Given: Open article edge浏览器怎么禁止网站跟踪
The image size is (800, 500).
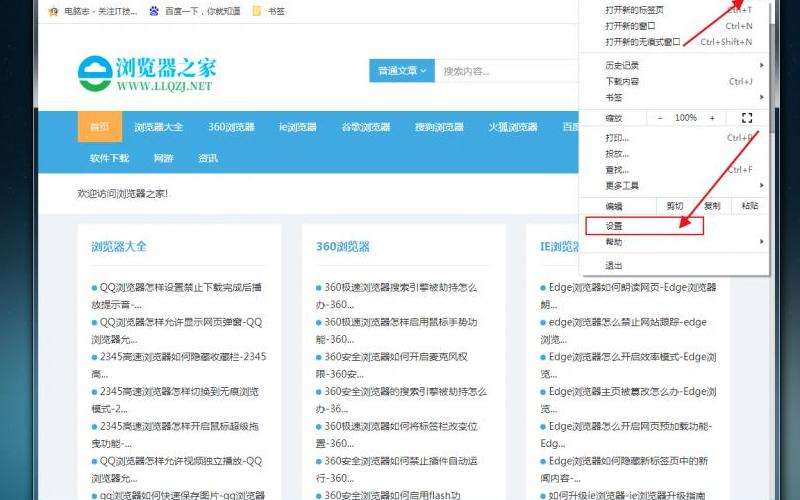Looking at the screenshot, I should coord(623,331).
